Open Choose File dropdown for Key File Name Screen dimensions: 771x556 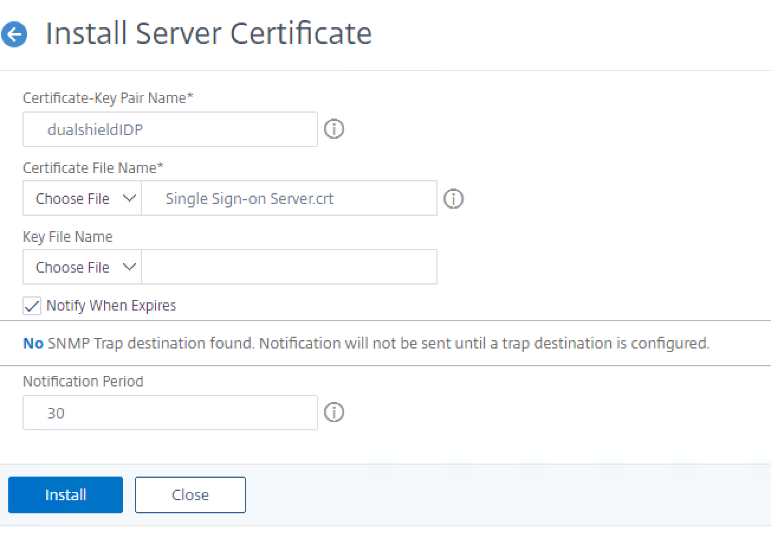click(x=83, y=267)
